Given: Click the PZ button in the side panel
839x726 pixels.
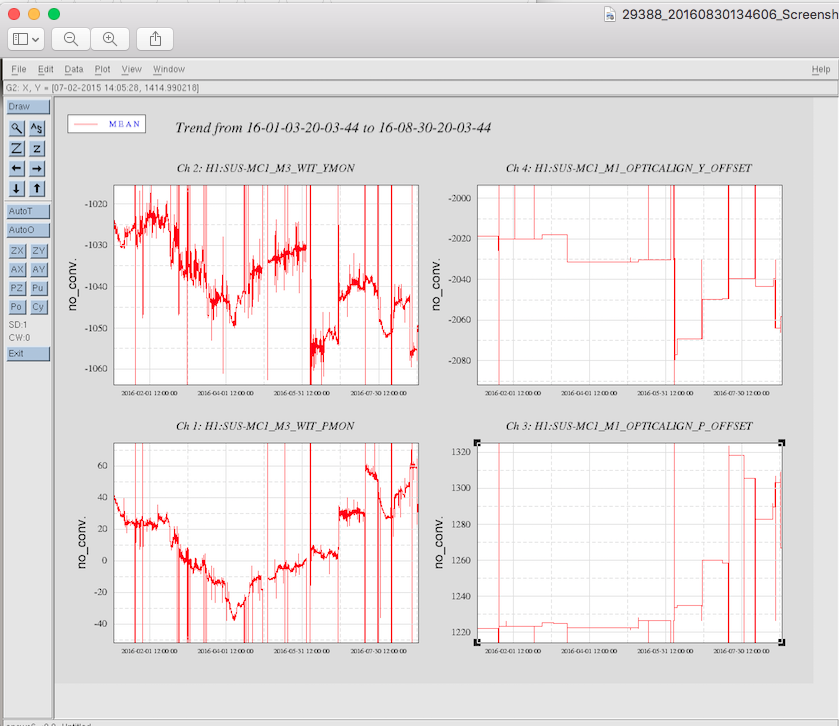Looking at the screenshot, I should pyautogui.click(x=17, y=288).
